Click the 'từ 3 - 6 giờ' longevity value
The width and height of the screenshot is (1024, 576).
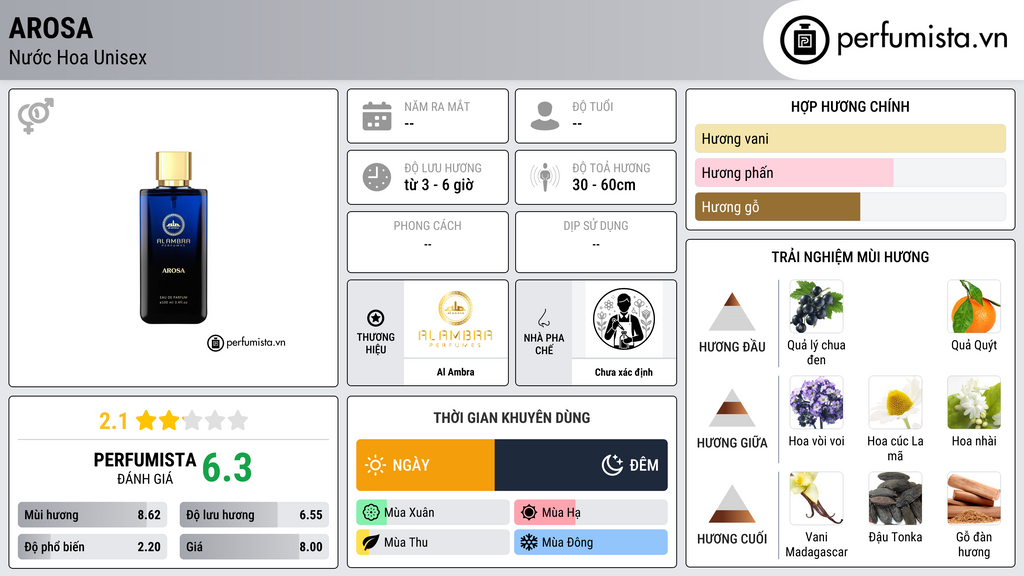tap(439, 185)
